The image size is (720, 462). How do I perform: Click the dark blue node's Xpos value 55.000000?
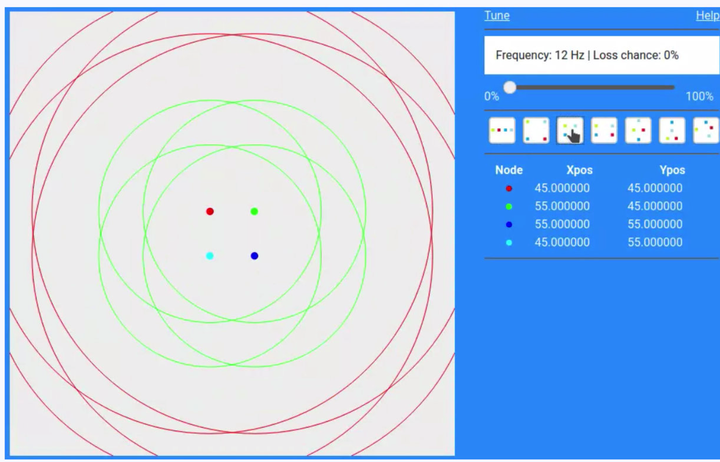point(562,224)
